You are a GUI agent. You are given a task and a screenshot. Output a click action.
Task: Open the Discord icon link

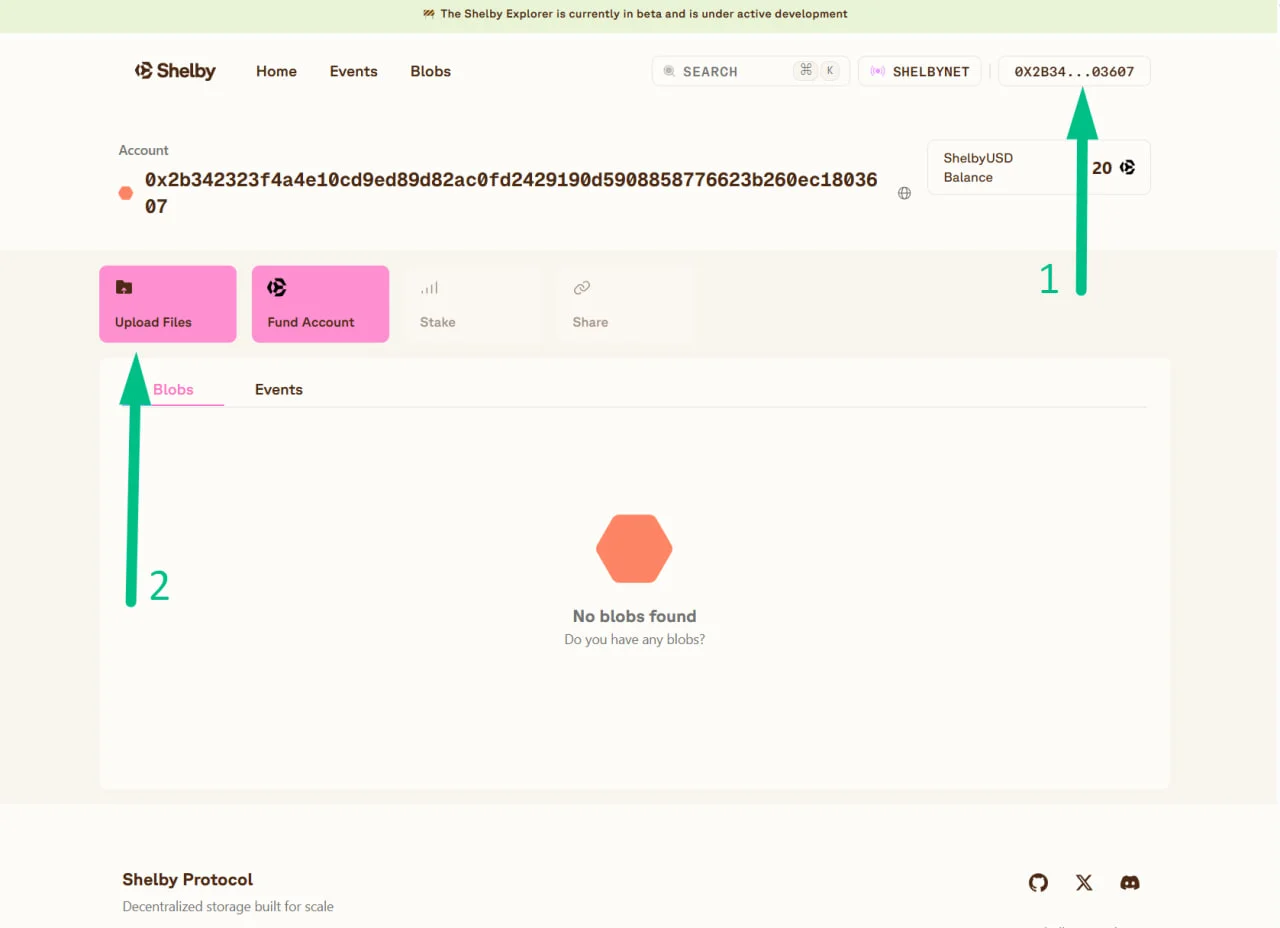[1130, 882]
